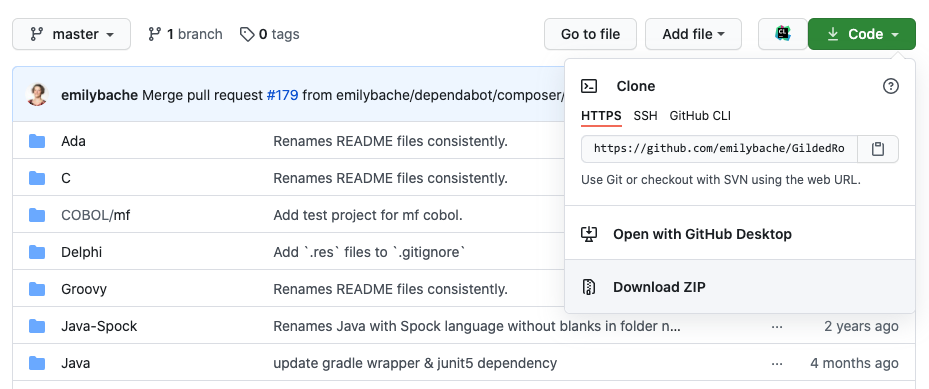
Task: Click the folder icon next to Groovy
Action: (x=37, y=290)
